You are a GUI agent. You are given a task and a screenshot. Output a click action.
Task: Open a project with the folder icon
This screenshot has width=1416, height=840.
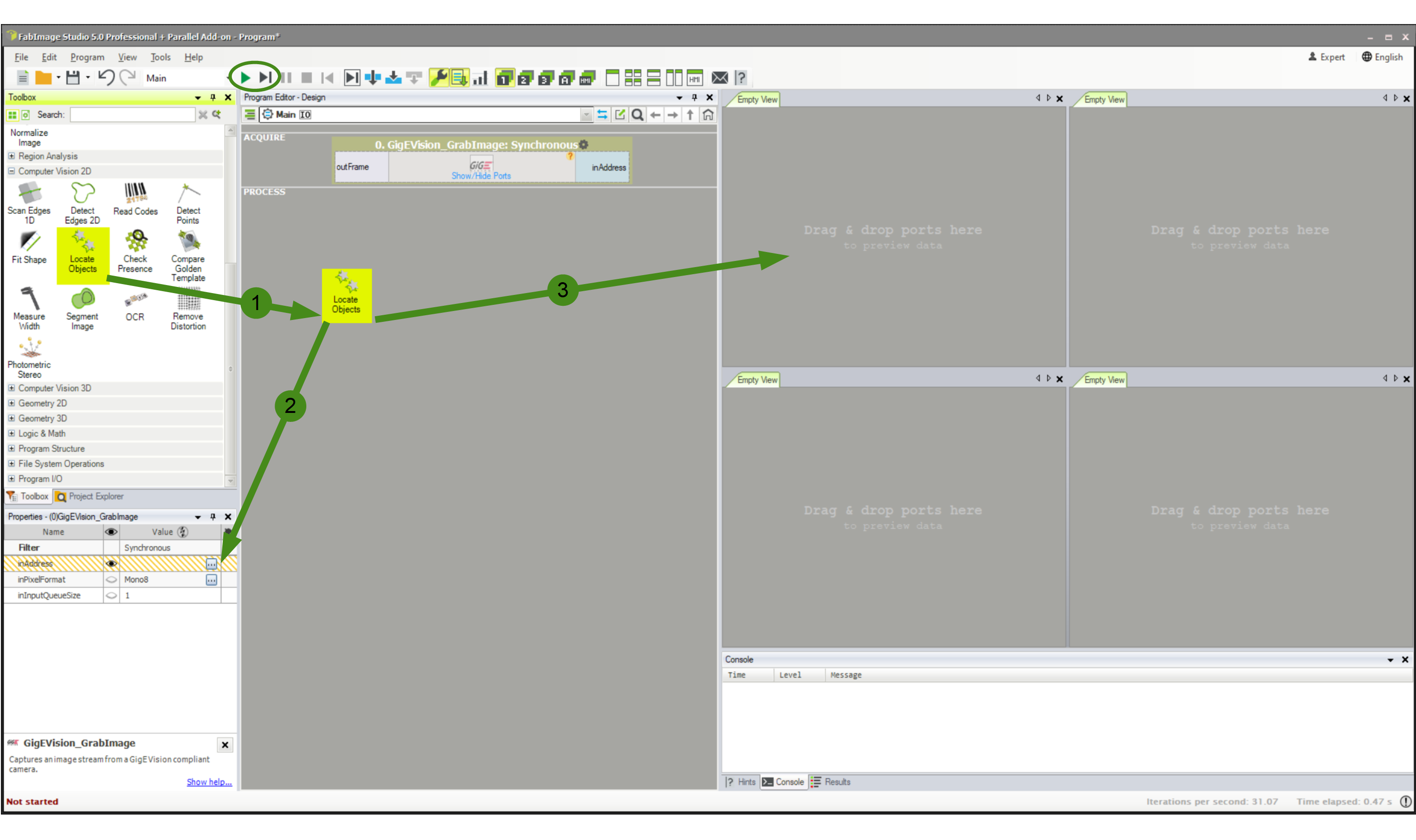click(43, 77)
